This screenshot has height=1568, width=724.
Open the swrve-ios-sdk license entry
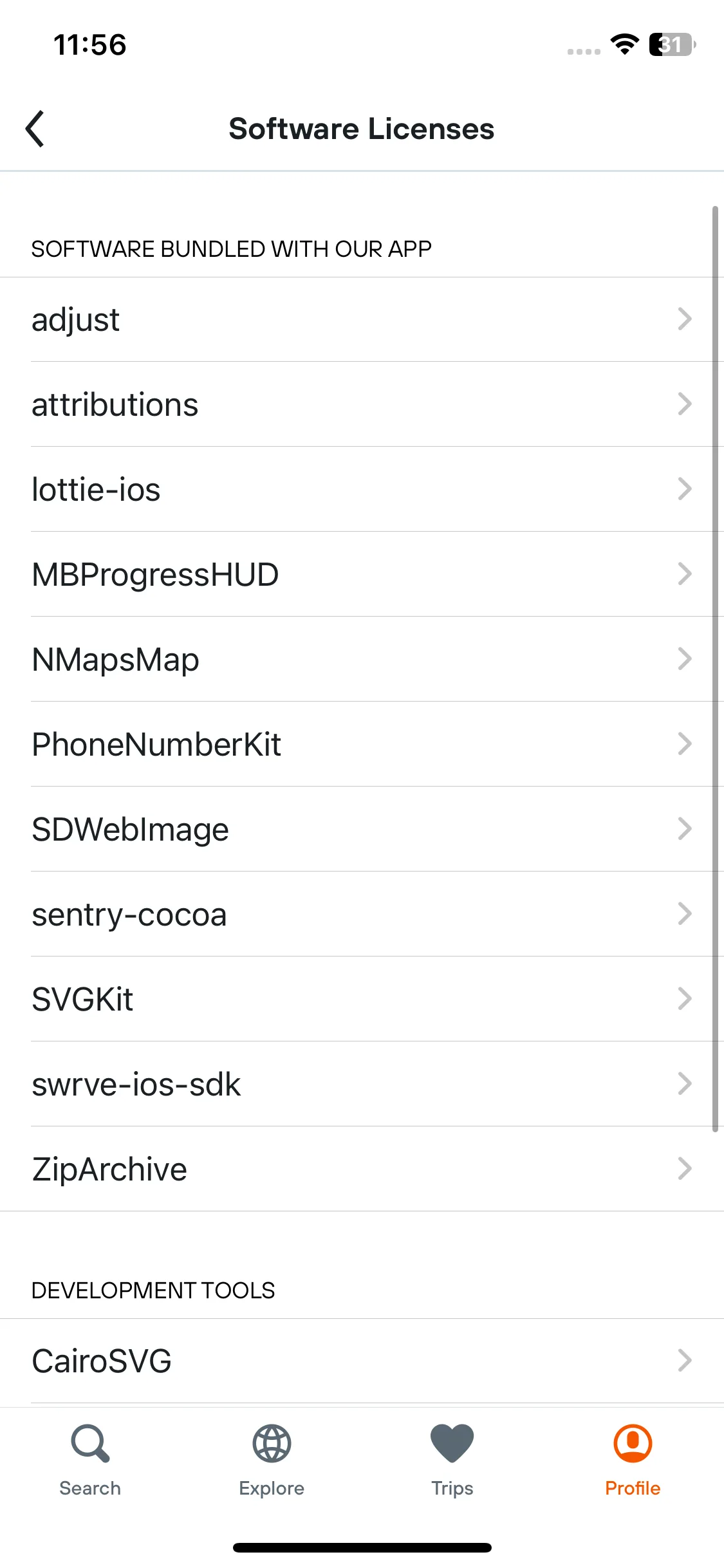coord(362,1084)
